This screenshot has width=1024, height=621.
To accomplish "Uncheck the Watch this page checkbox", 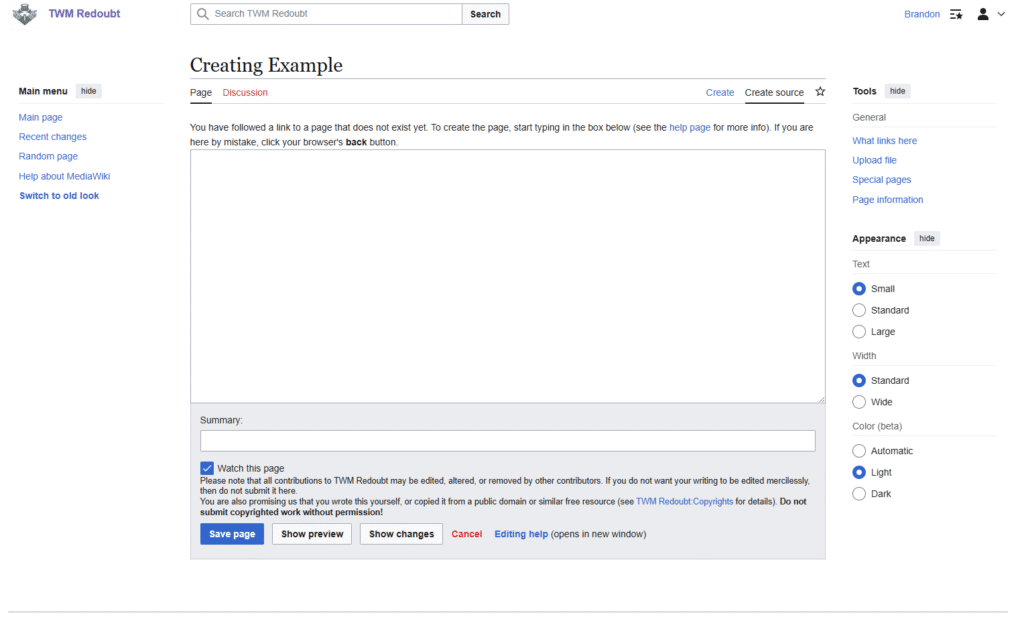I will [207, 468].
